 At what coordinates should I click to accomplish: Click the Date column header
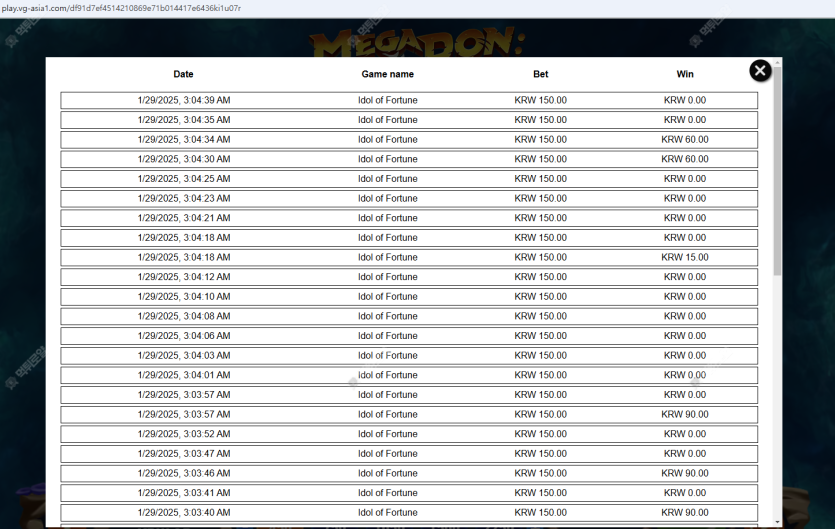tap(183, 74)
